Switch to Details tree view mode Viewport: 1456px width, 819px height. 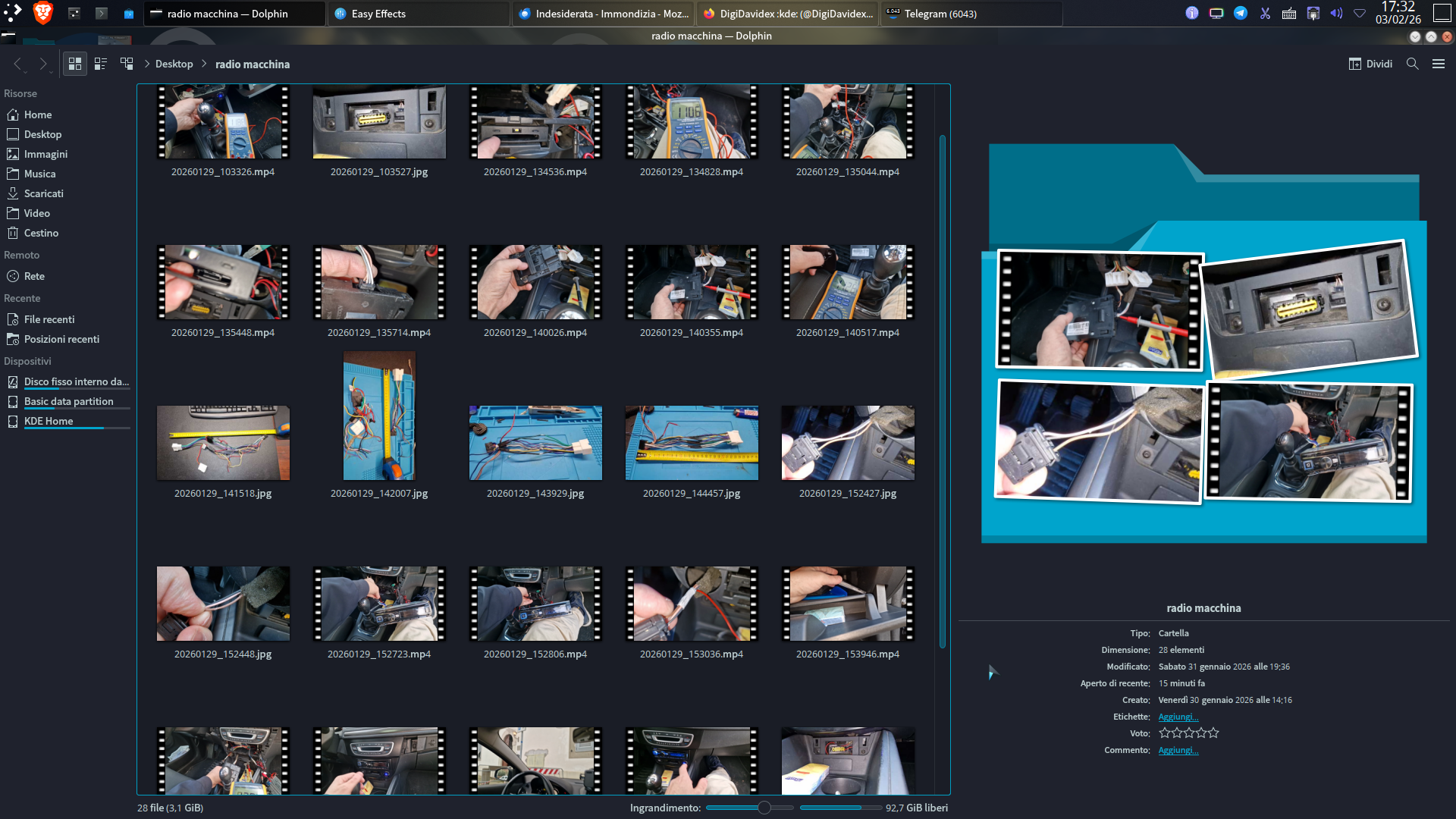click(x=127, y=64)
